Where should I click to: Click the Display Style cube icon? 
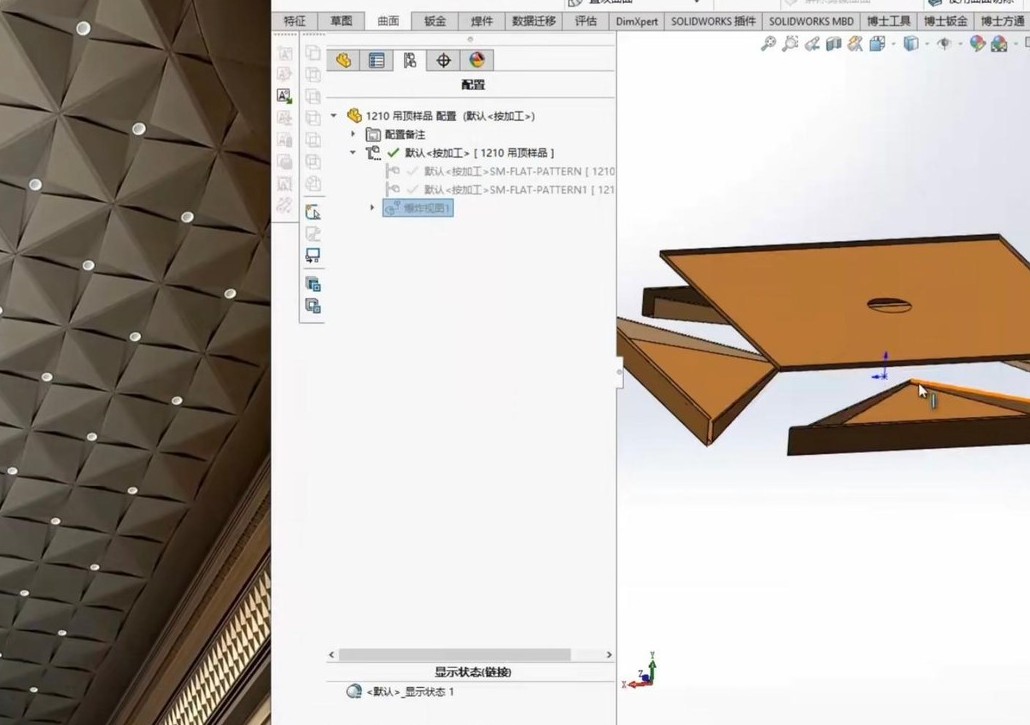(x=910, y=44)
